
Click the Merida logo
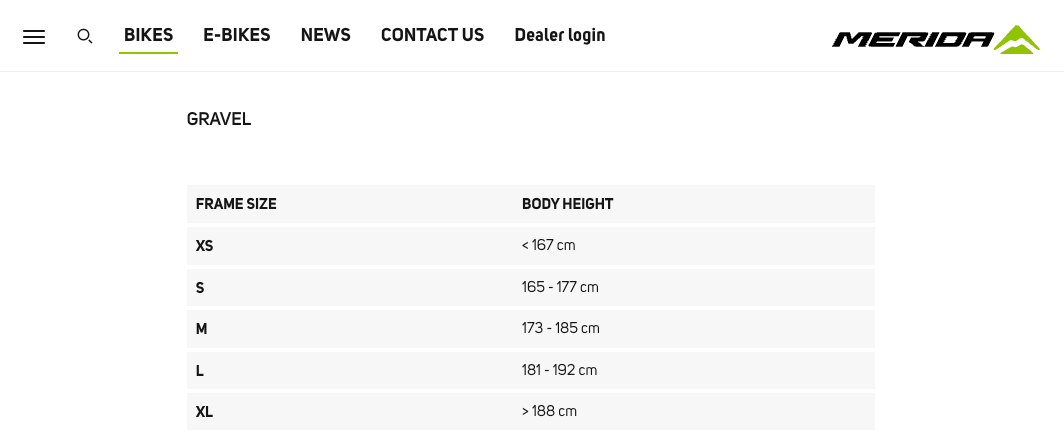point(936,39)
